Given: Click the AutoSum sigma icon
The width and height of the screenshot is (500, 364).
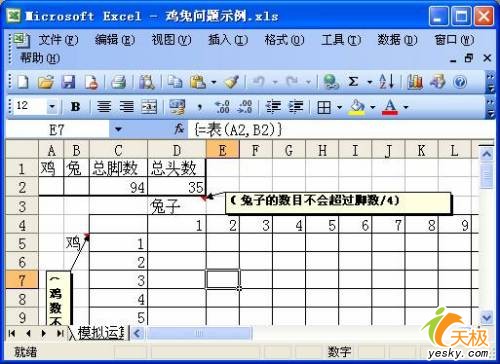Looking at the screenshot, I should coord(353,81).
